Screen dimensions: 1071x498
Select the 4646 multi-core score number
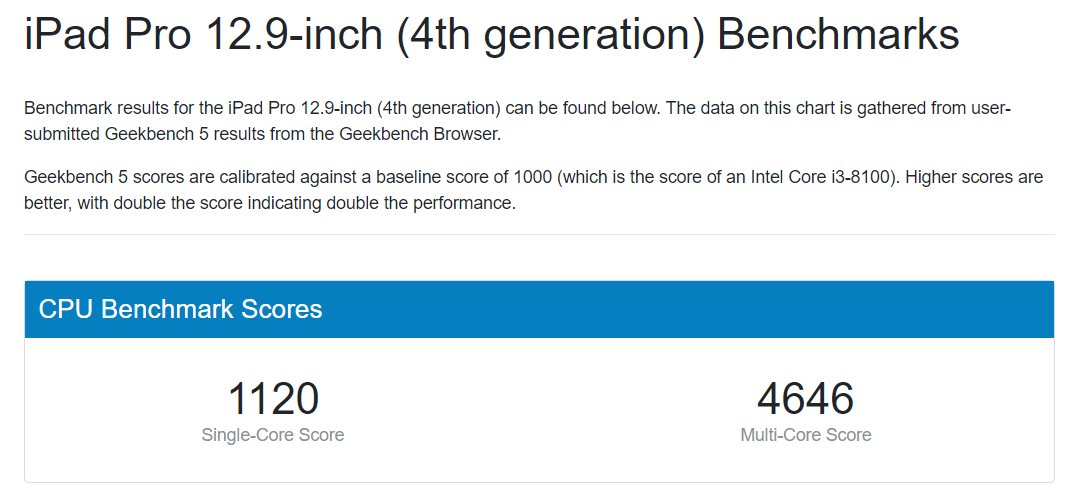[x=805, y=400]
